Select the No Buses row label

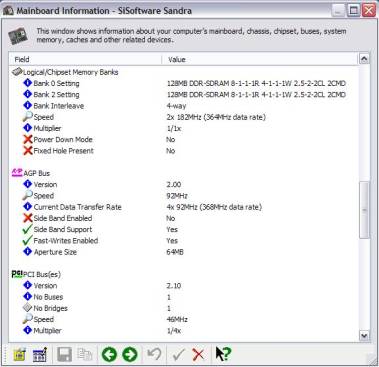pos(48,297)
